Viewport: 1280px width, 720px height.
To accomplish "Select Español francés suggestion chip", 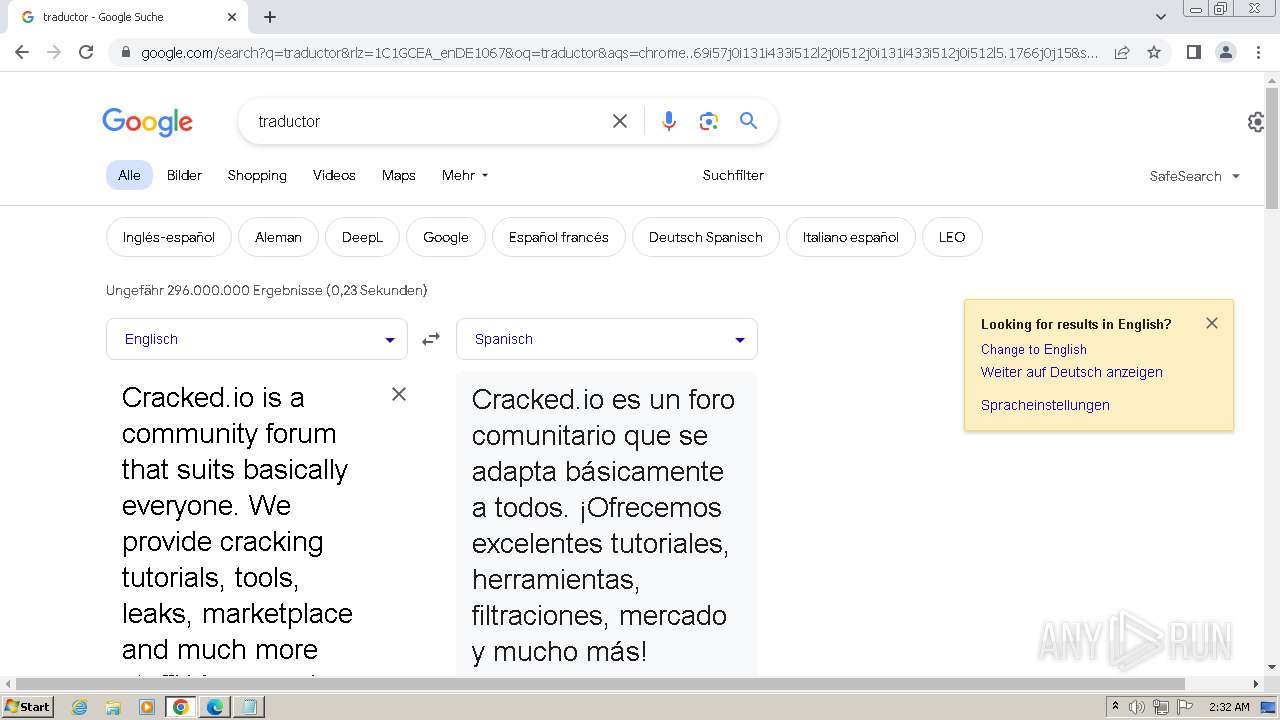I will click(559, 237).
